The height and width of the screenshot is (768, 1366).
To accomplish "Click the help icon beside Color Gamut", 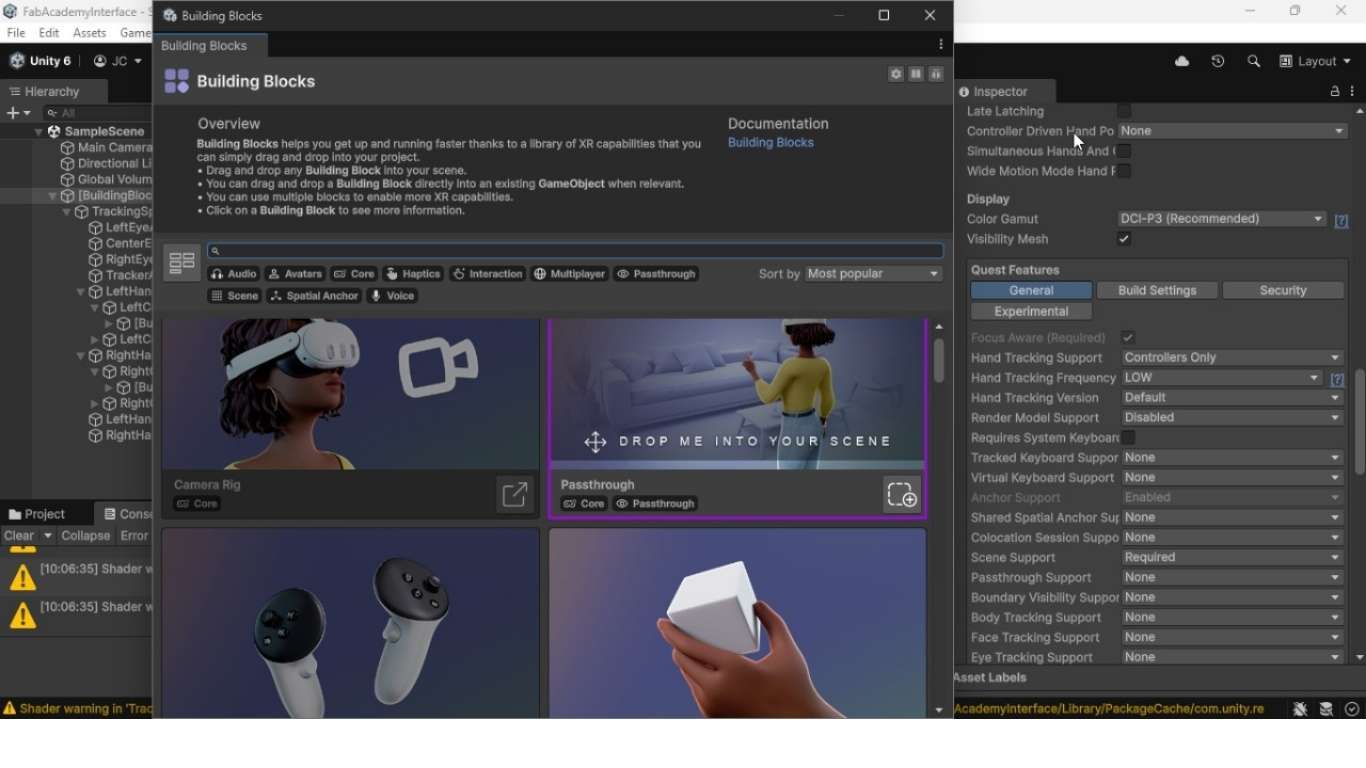I will pos(1342,221).
